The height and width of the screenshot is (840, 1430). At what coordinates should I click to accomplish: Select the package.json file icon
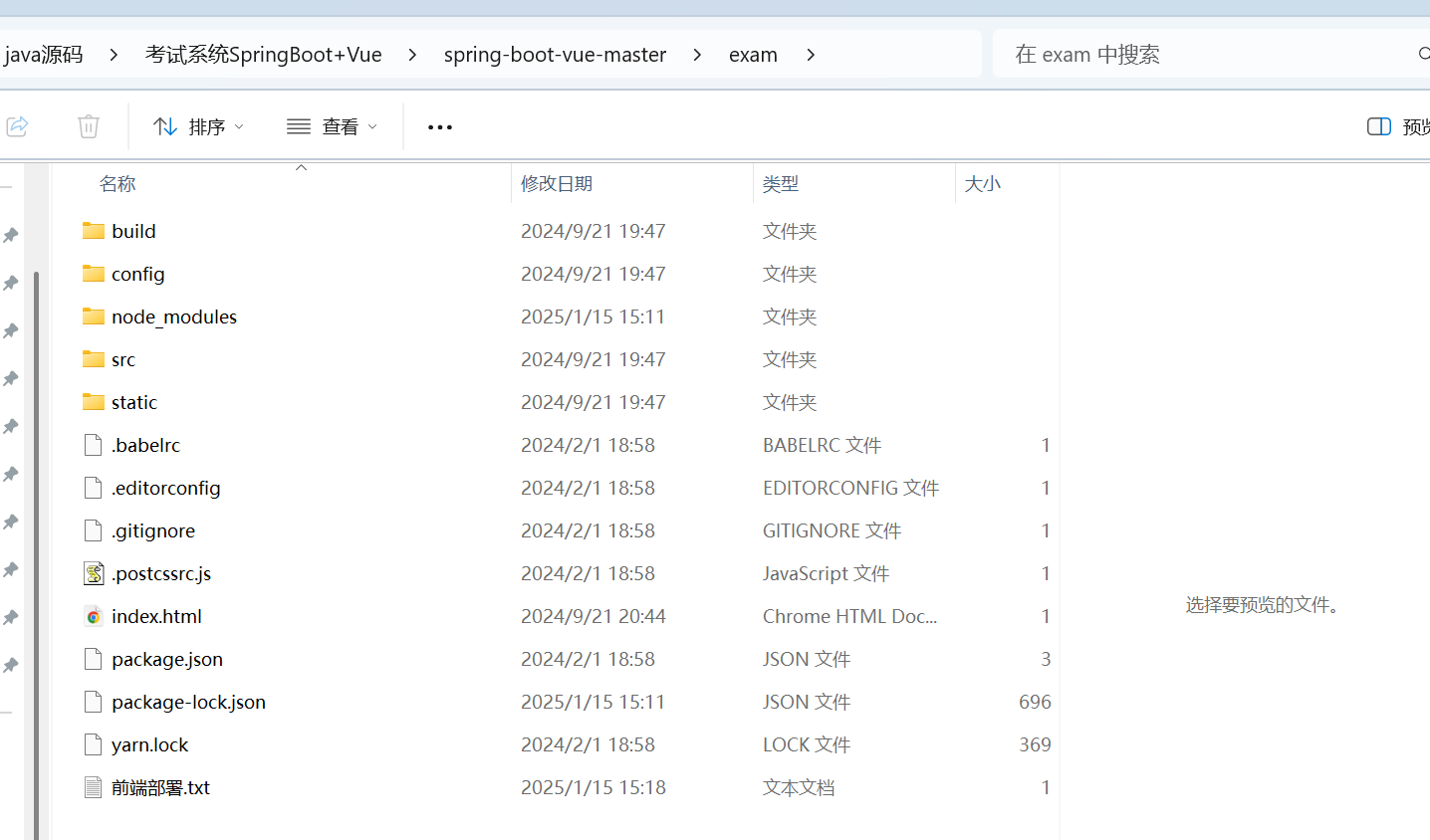[x=94, y=659]
